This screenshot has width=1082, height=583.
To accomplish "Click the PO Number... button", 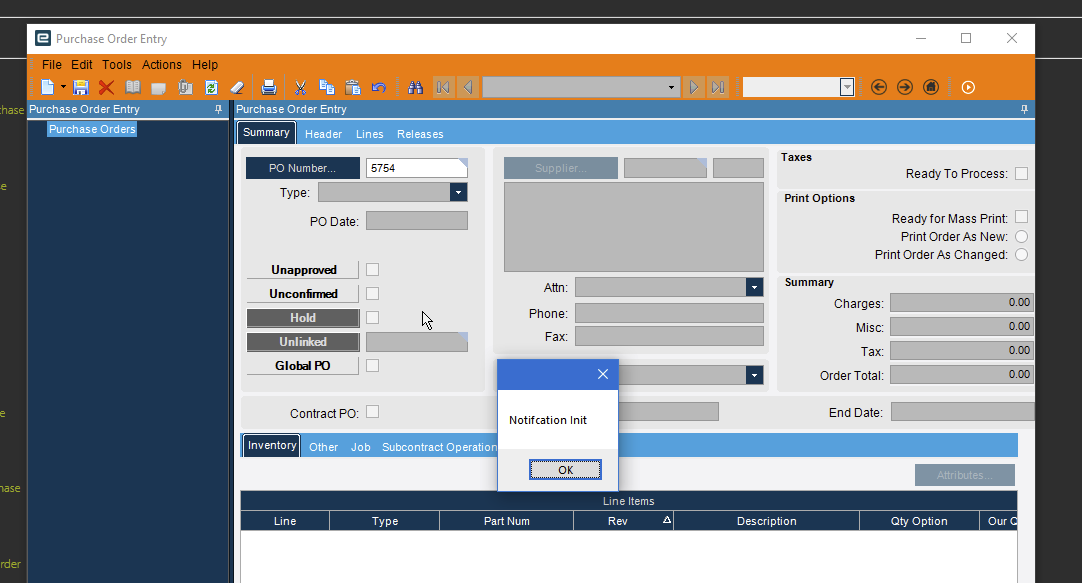I will point(303,168).
